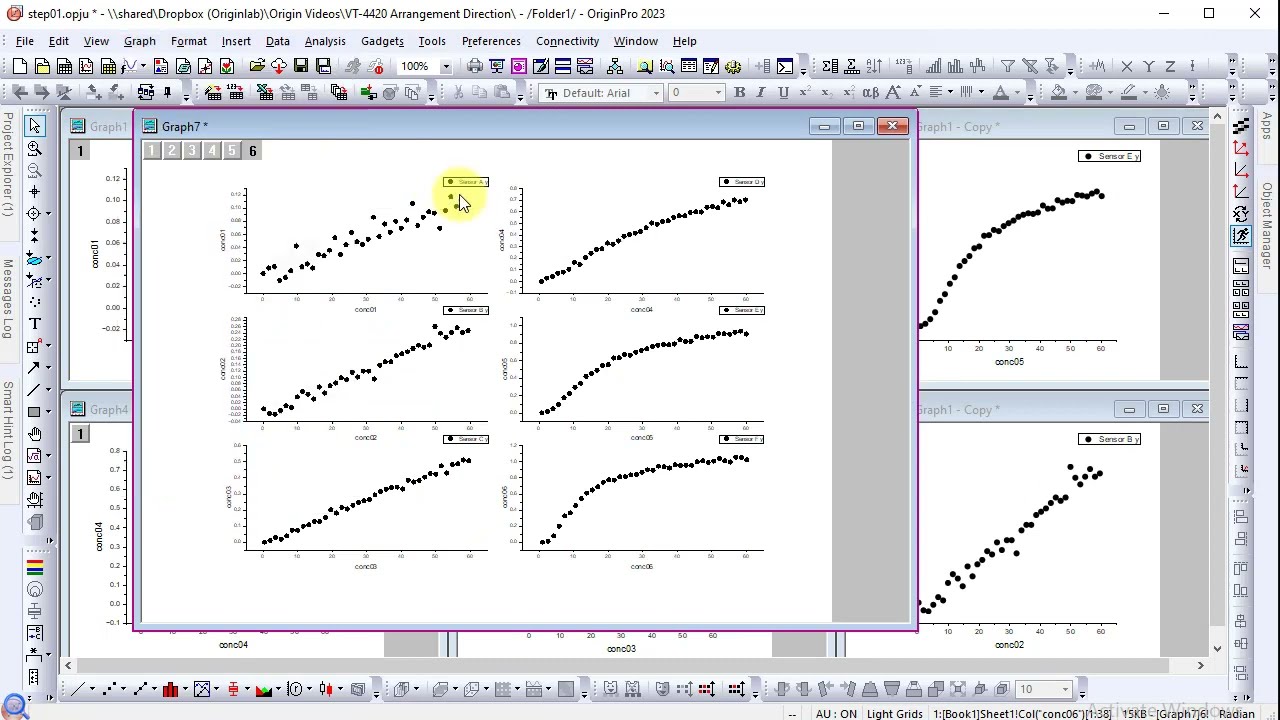Select the Rectangle drawing tool
This screenshot has height=720, width=1280.
pyautogui.click(x=34, y=412)
